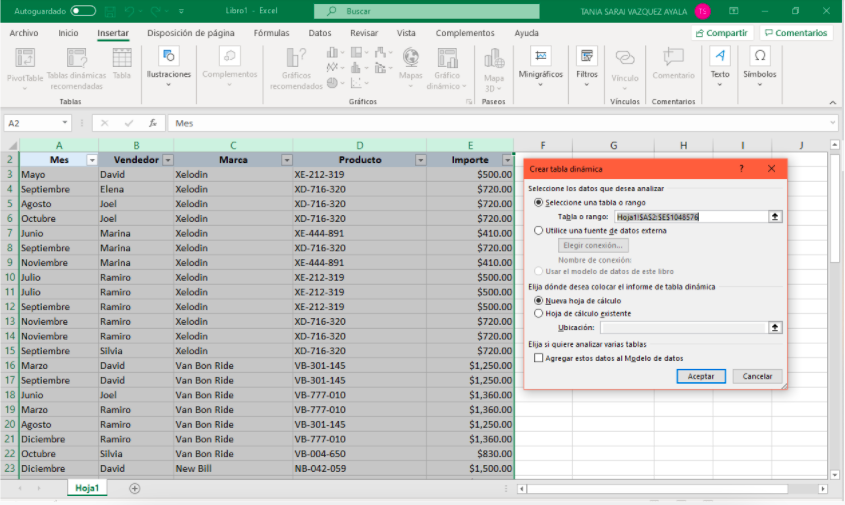The image size is (845, 505).
Task: Click Gráficos recomendados
Action: pos(296,68)
